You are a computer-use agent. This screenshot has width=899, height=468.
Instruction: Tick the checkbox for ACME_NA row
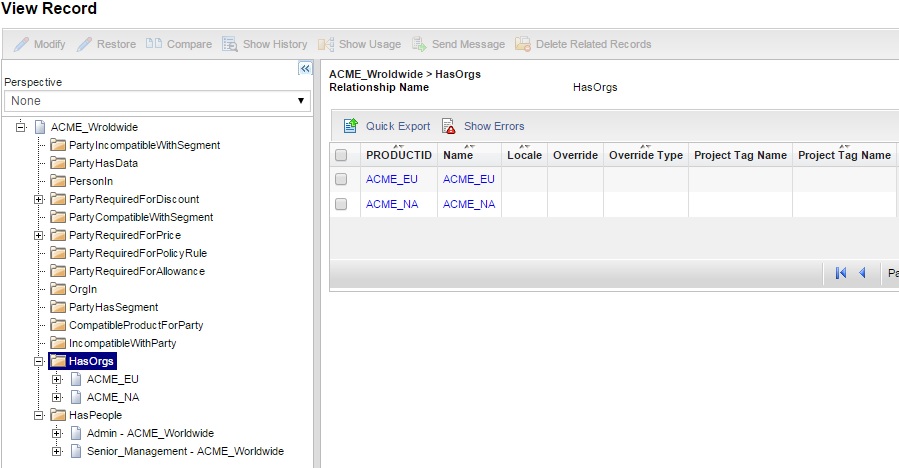(x=341, y=204)
